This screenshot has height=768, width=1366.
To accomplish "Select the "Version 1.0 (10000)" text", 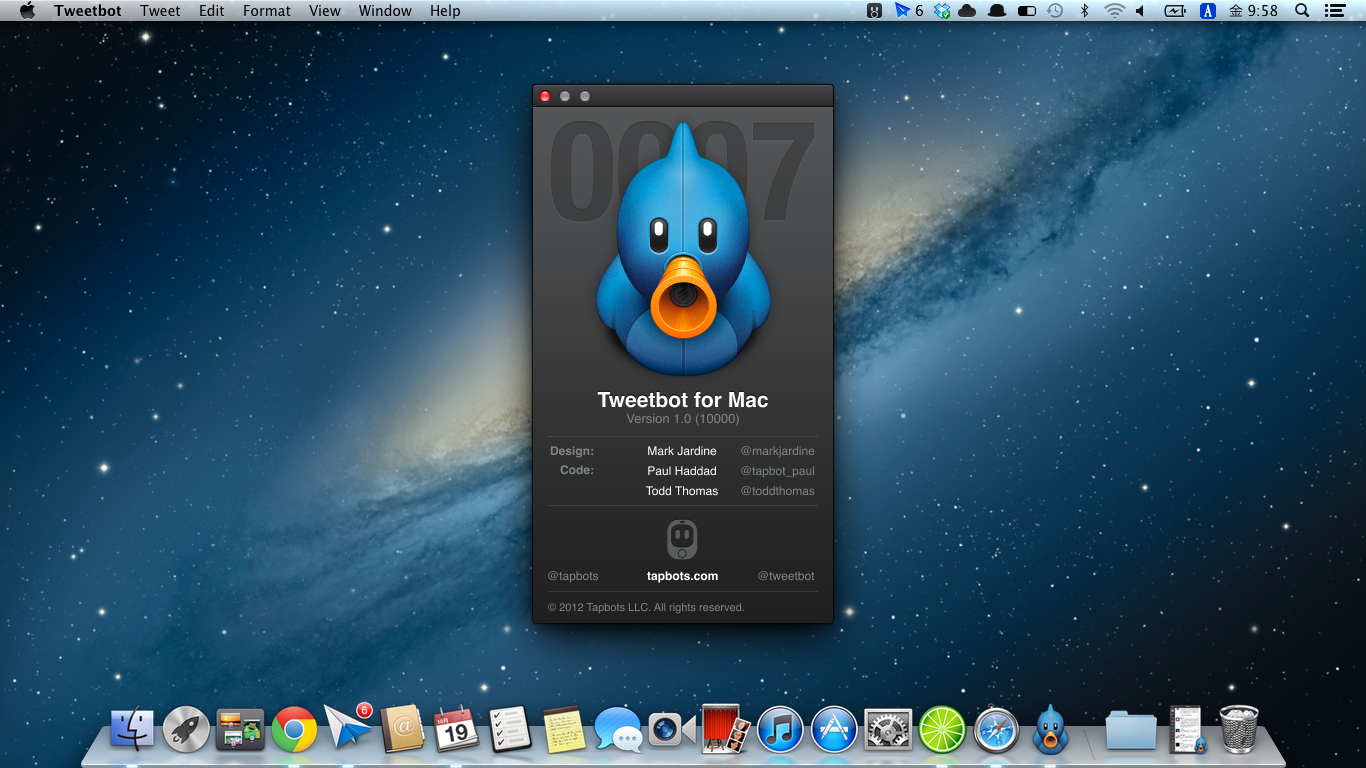I will click(x=683, y=419).
